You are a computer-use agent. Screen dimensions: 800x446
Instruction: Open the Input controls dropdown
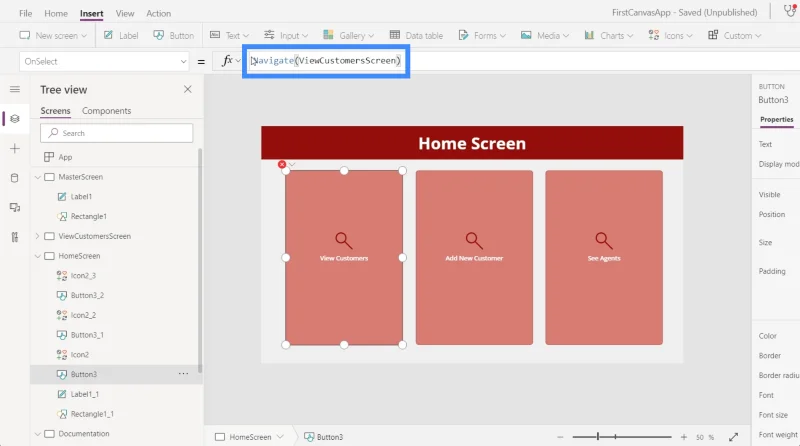286,35
